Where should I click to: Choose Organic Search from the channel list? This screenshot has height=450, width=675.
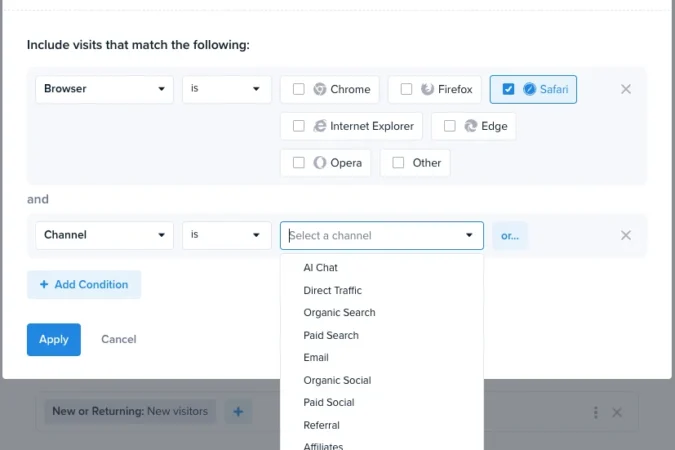(339, 313)
